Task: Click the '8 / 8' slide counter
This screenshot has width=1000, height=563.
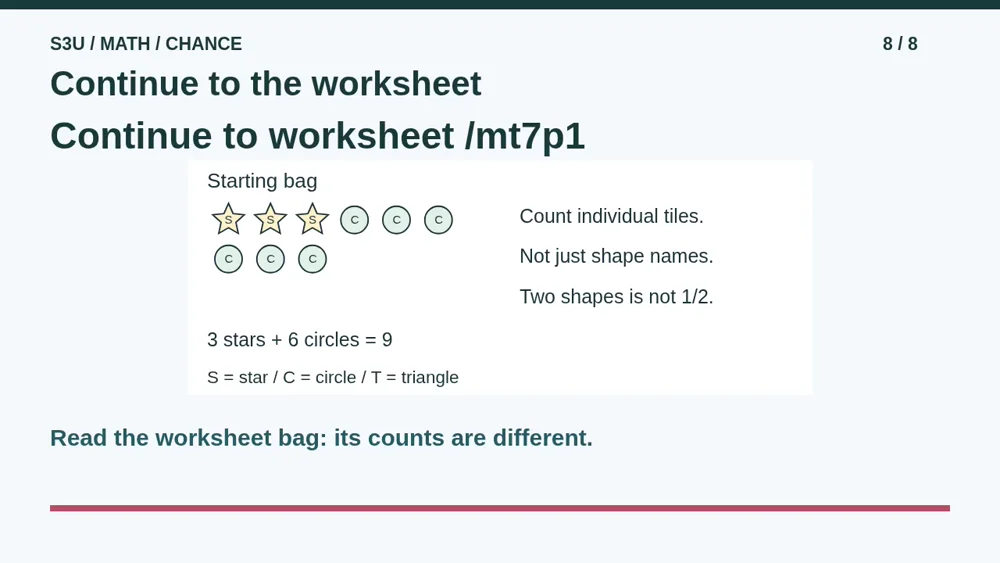Action: pyautogui.click(x=900, y=44)
